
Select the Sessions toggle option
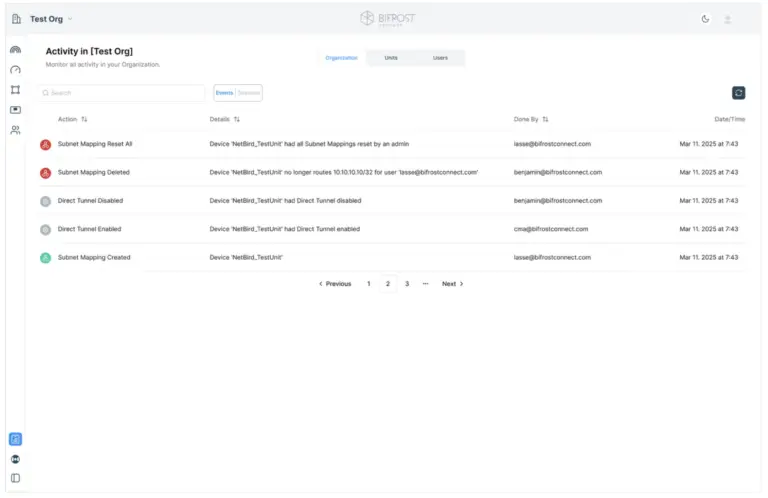249,93
